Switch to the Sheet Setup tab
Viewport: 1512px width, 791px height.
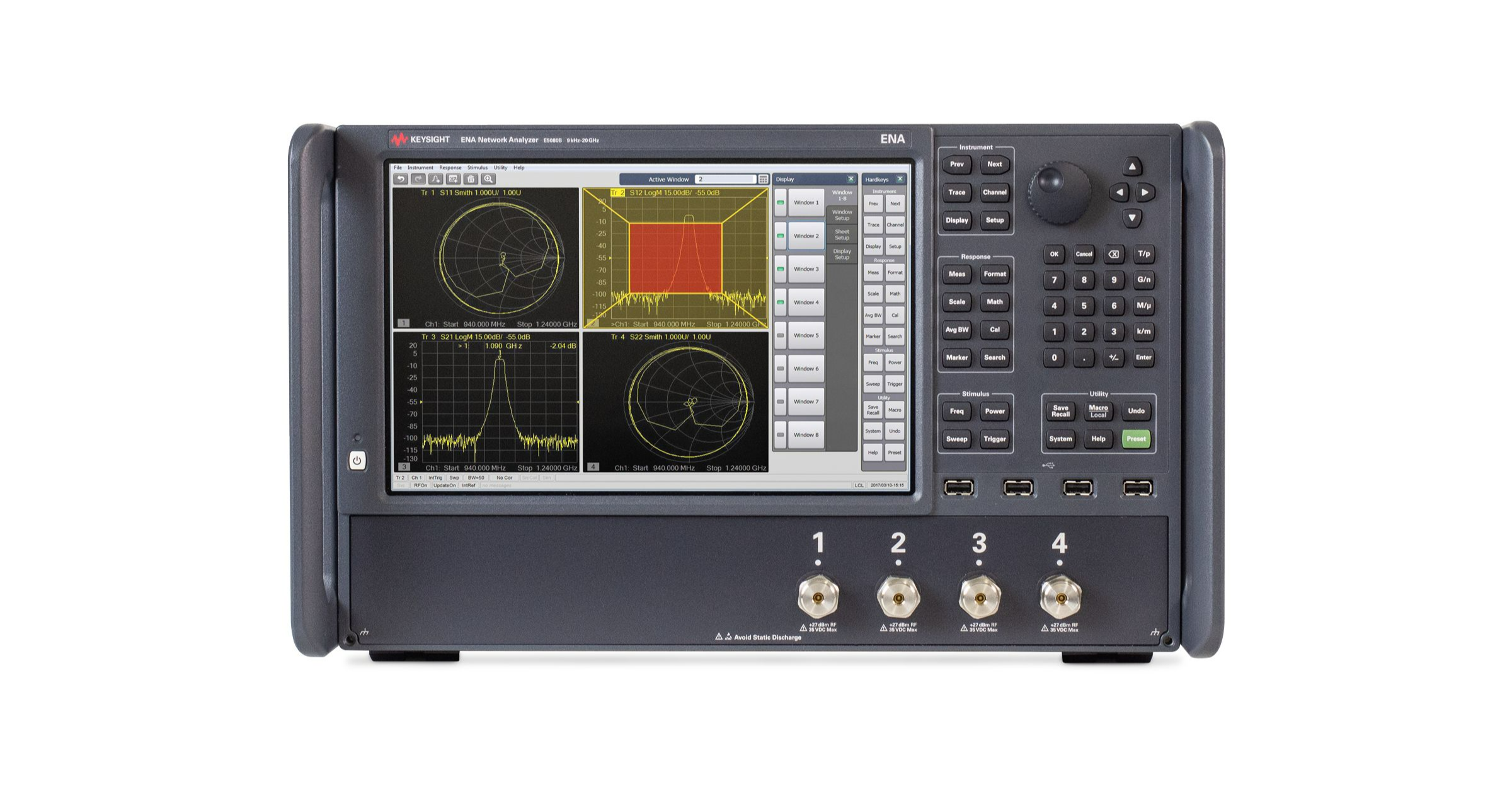coord(842,234)
